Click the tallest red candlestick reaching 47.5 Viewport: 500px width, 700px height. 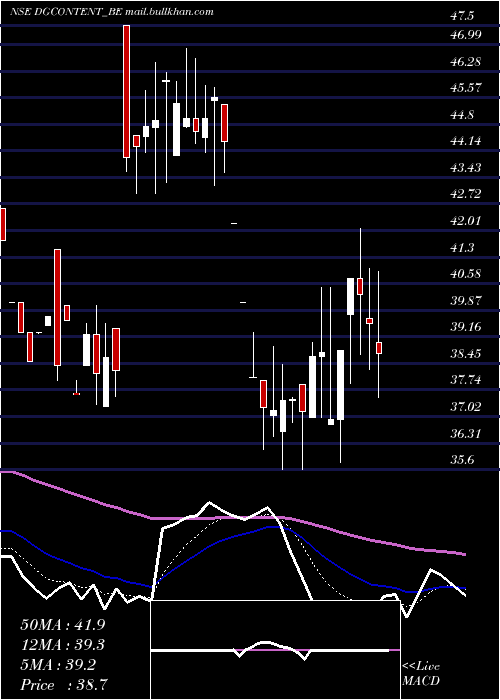126,92
